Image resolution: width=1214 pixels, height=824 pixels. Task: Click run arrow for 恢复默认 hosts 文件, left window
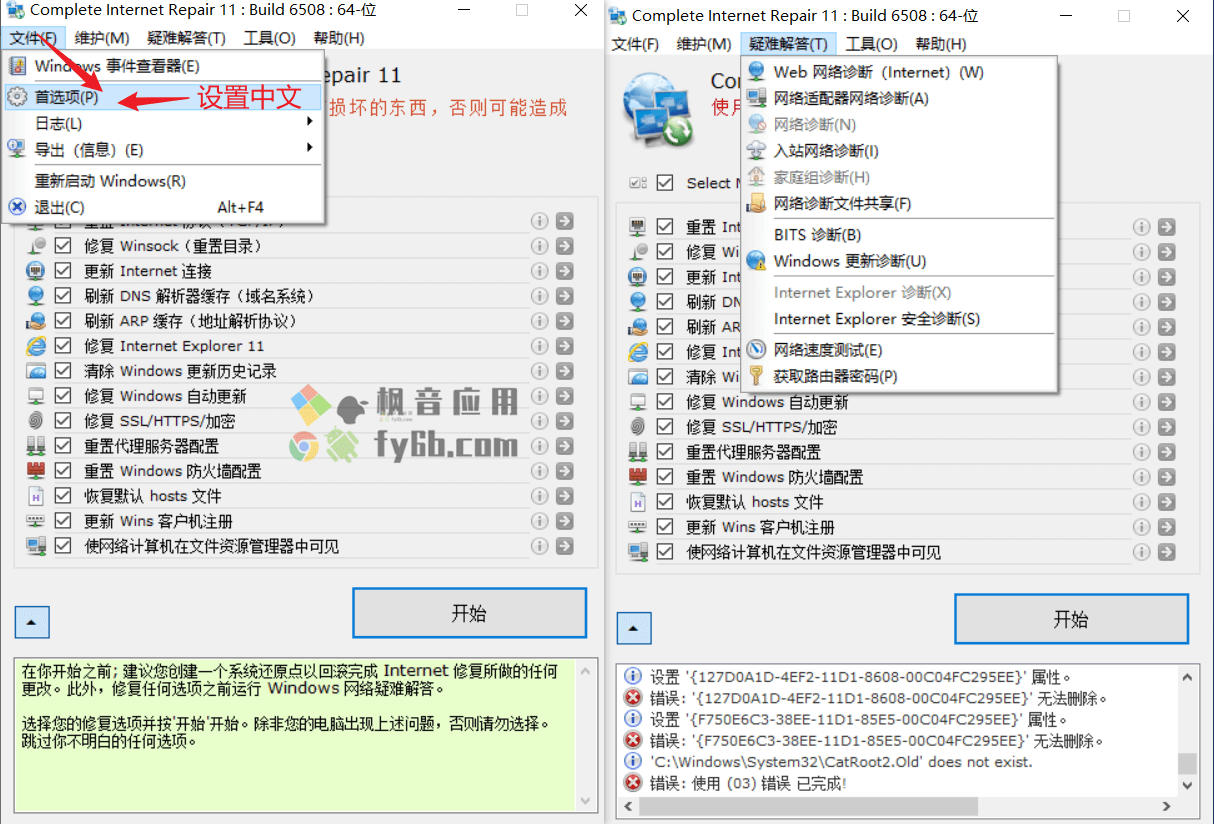point(565,496)
